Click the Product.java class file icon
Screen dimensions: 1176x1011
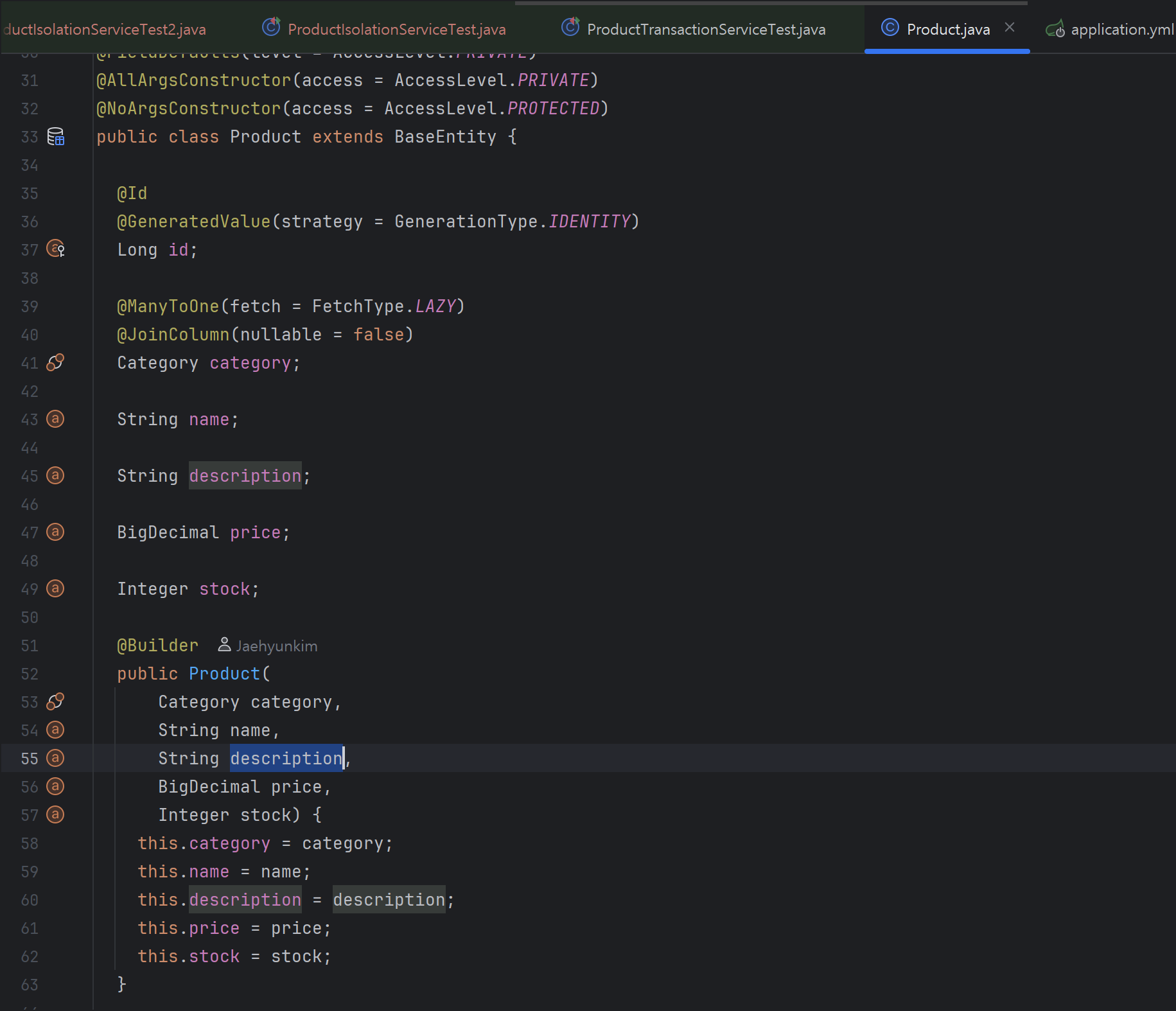point(890,28)
